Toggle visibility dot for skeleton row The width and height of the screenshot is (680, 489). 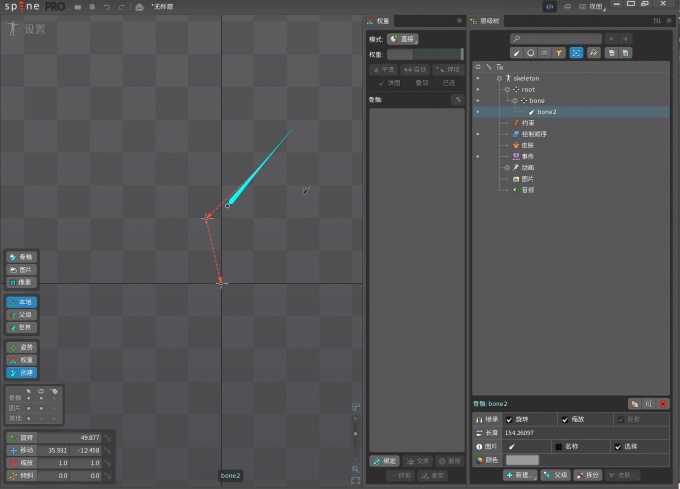[478, 78]
